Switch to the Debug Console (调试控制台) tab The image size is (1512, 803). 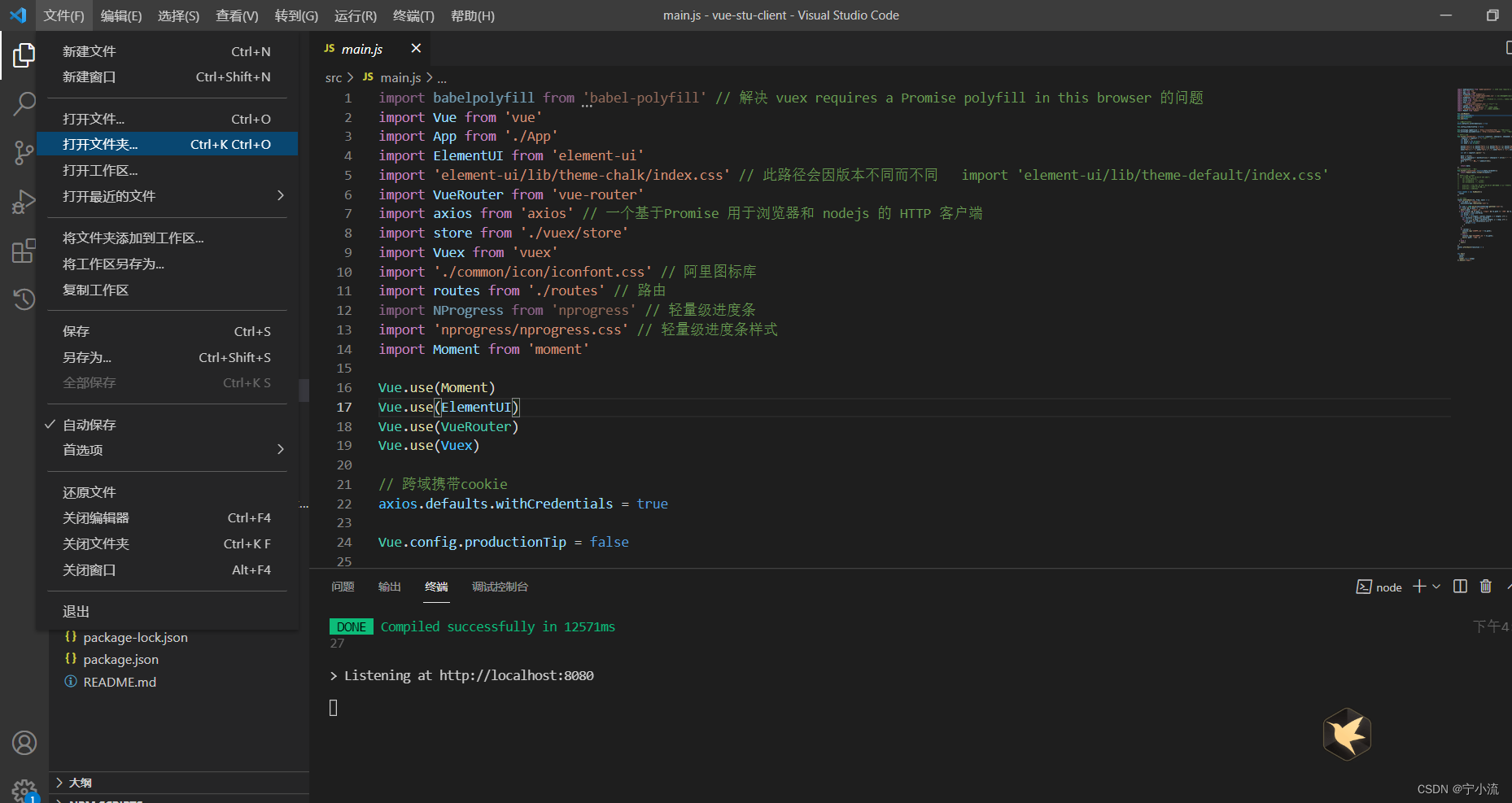point(500,587)
